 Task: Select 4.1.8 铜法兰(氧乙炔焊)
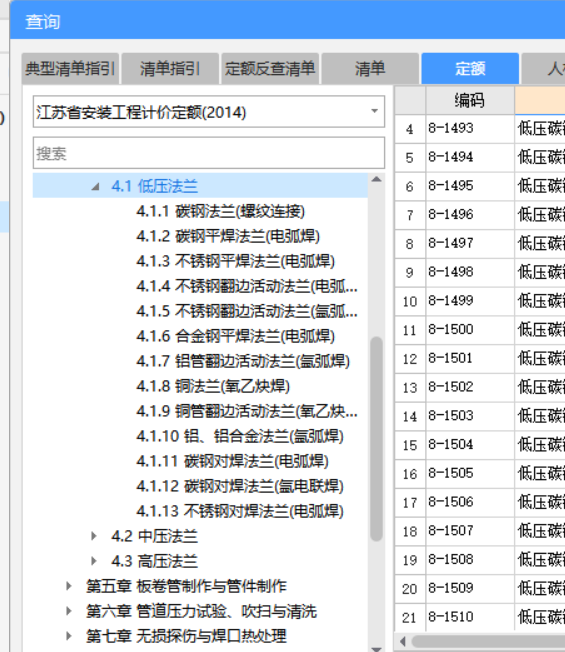coord(213,386)
